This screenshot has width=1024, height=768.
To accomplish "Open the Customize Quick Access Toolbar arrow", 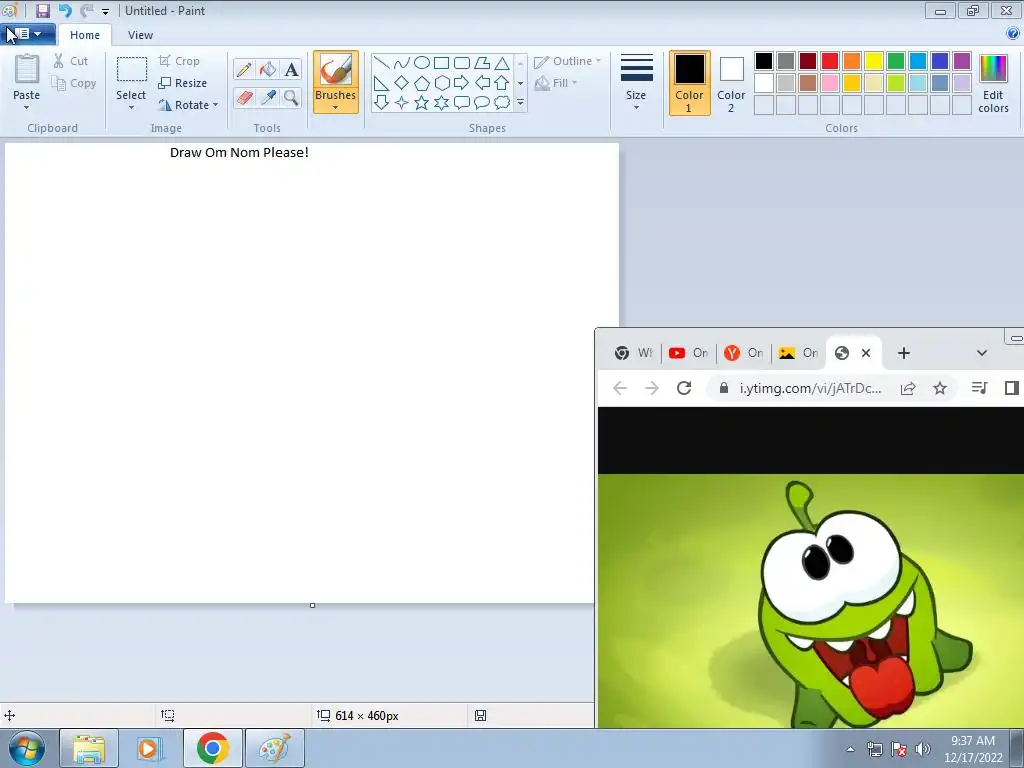I will coord(105,11).
